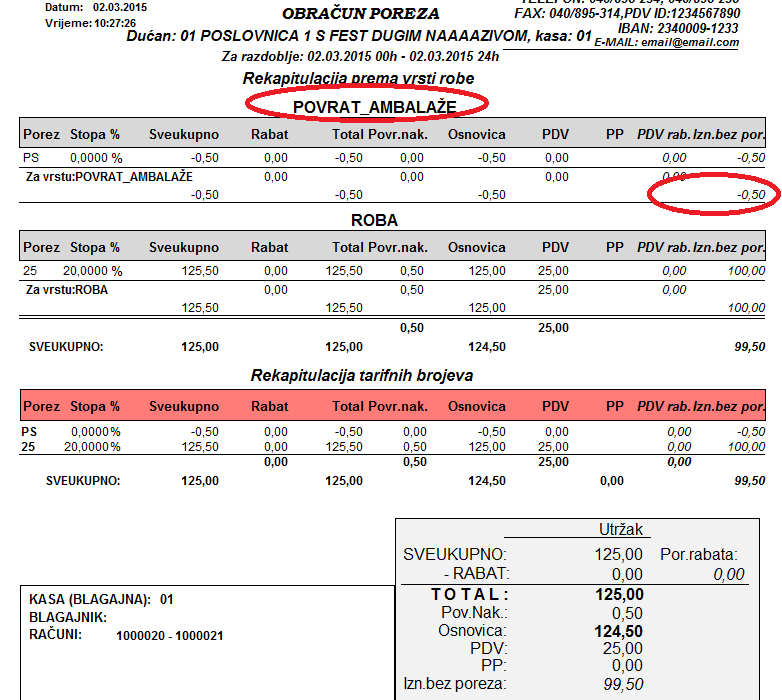Click the circled -0,50 subtotal value
Image resolution: width=782 pixels, height=700 pixels.
point(751,195)
